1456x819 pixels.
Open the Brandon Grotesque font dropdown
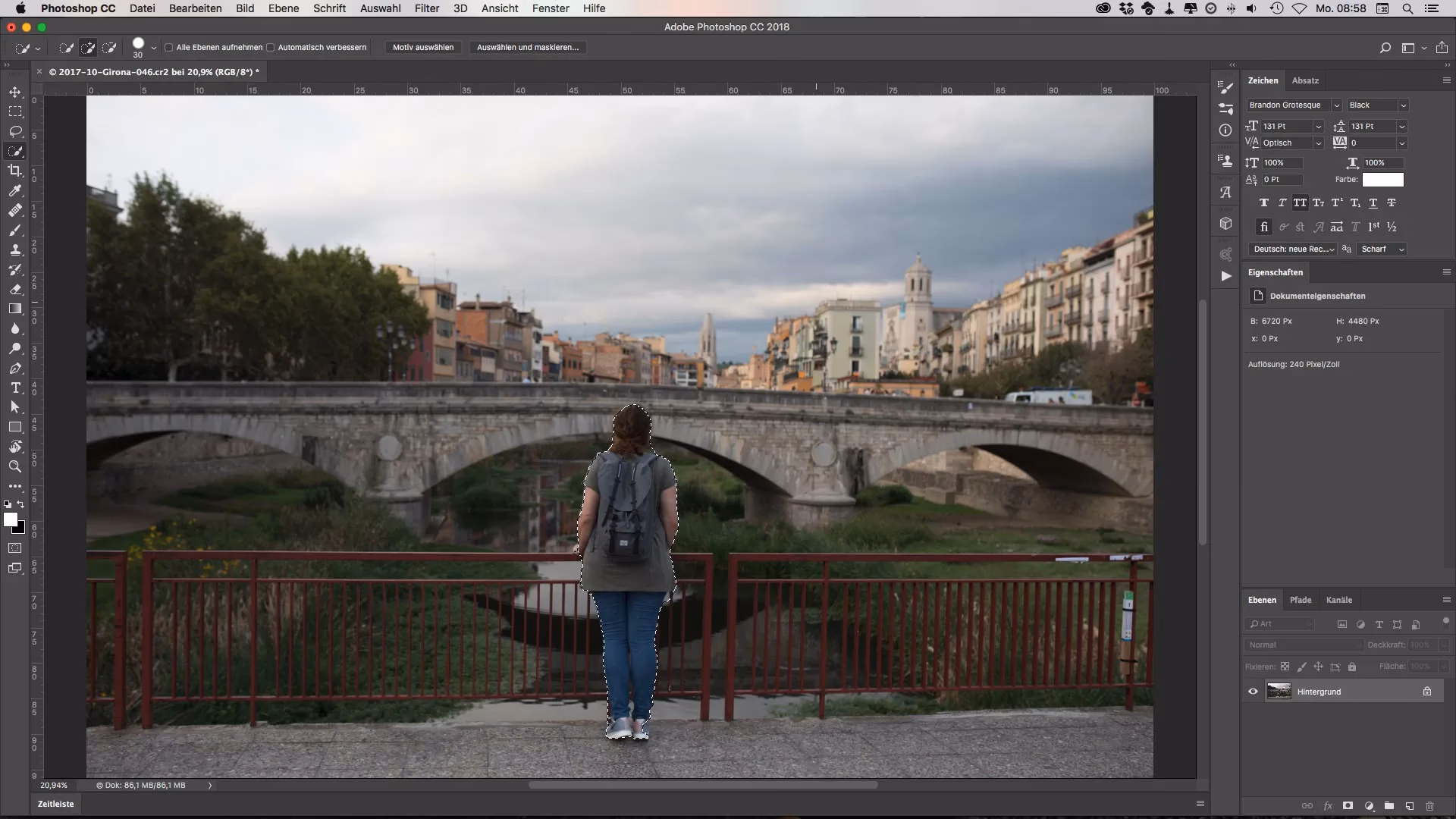pyautogui.click(x=1338, y=105)
